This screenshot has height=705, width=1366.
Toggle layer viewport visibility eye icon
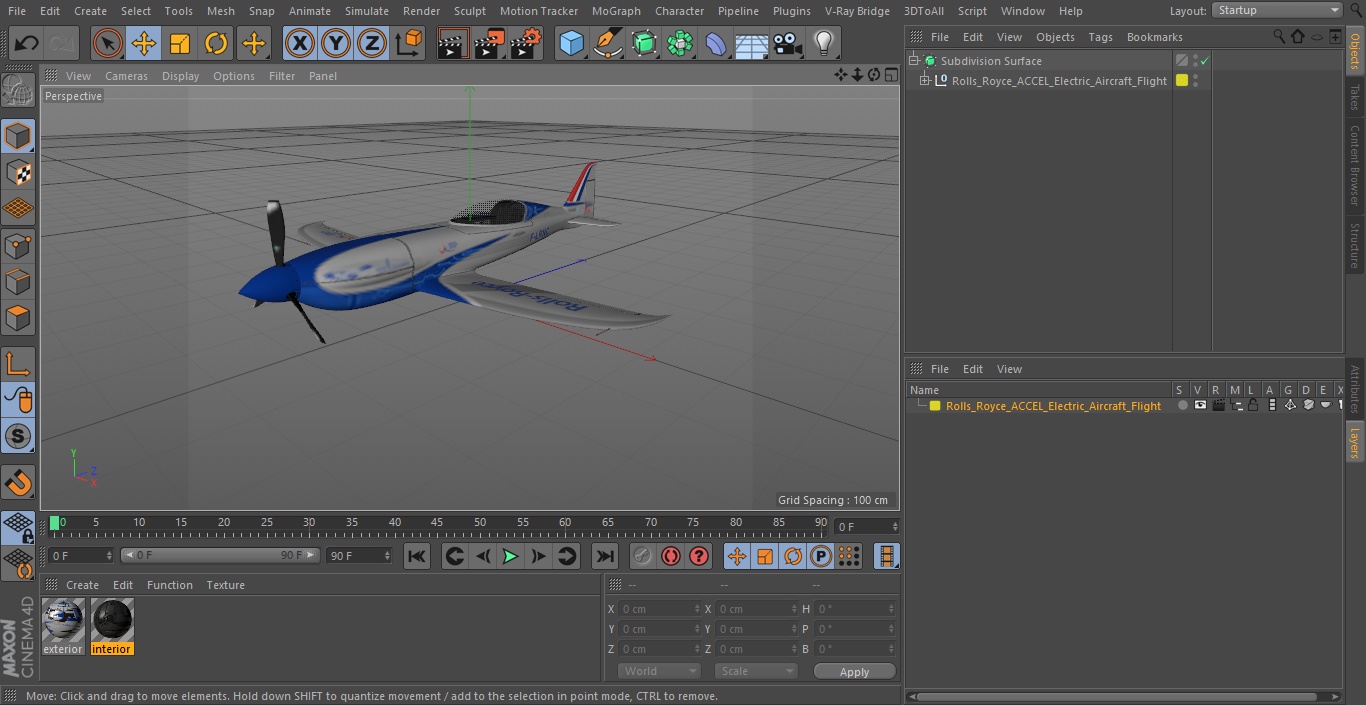pyautogui.click(x=1199, y=406)
